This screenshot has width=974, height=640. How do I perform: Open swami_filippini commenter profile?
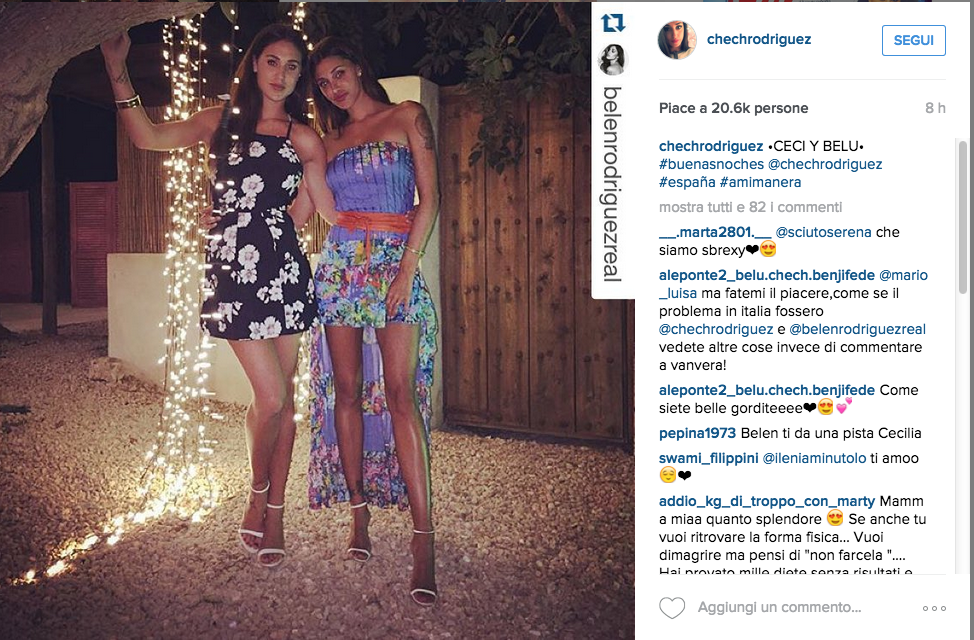pos(708,458)
